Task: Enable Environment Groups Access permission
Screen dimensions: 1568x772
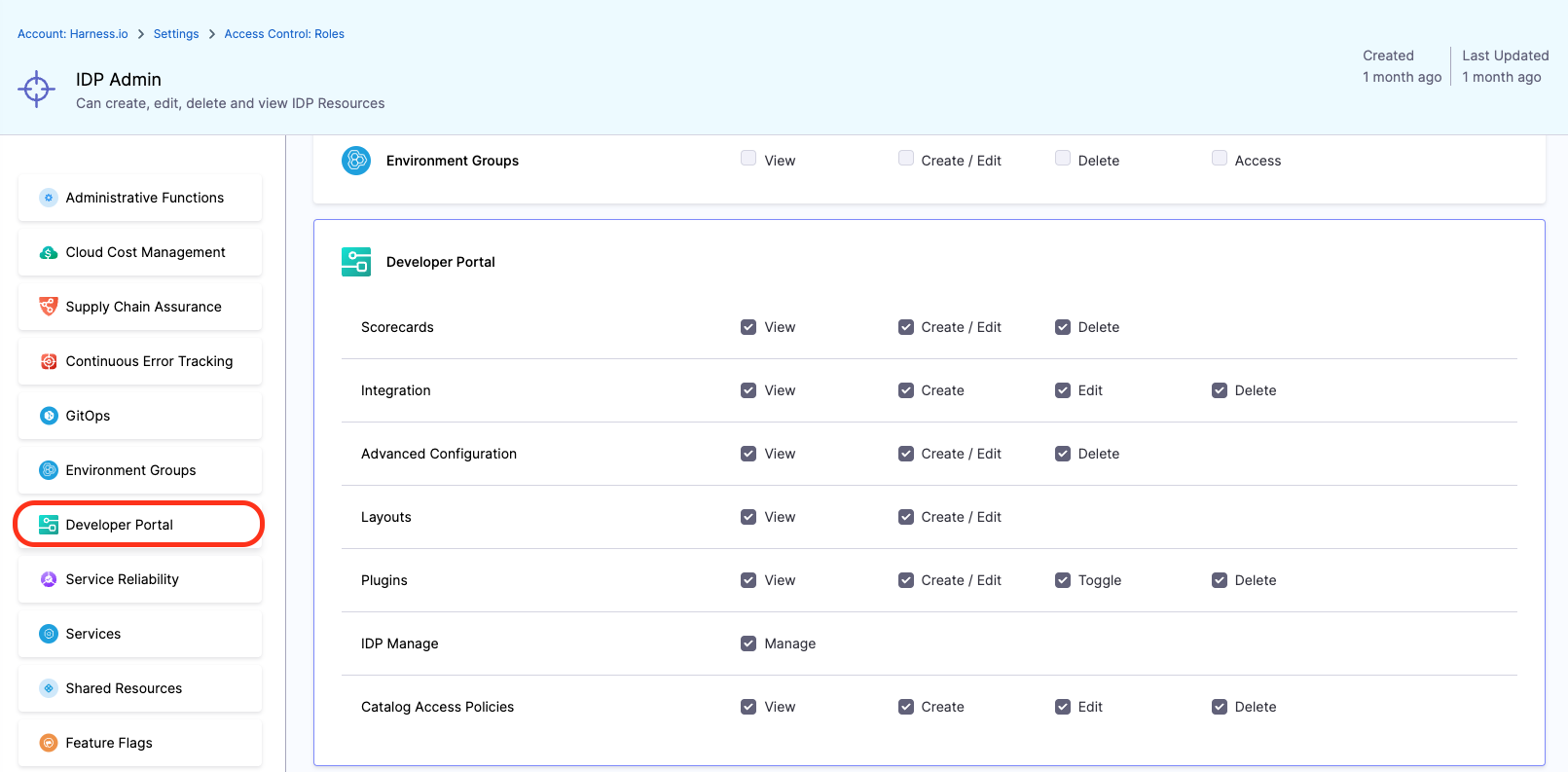Action: tap(1220, 159)
